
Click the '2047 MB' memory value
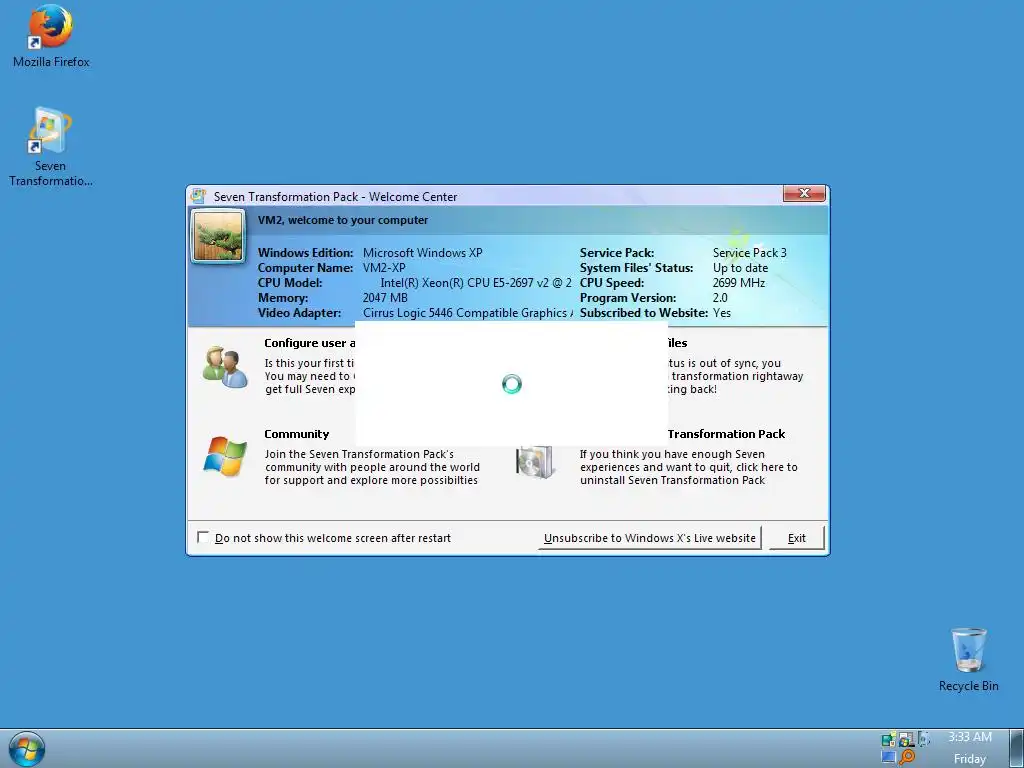385,298
